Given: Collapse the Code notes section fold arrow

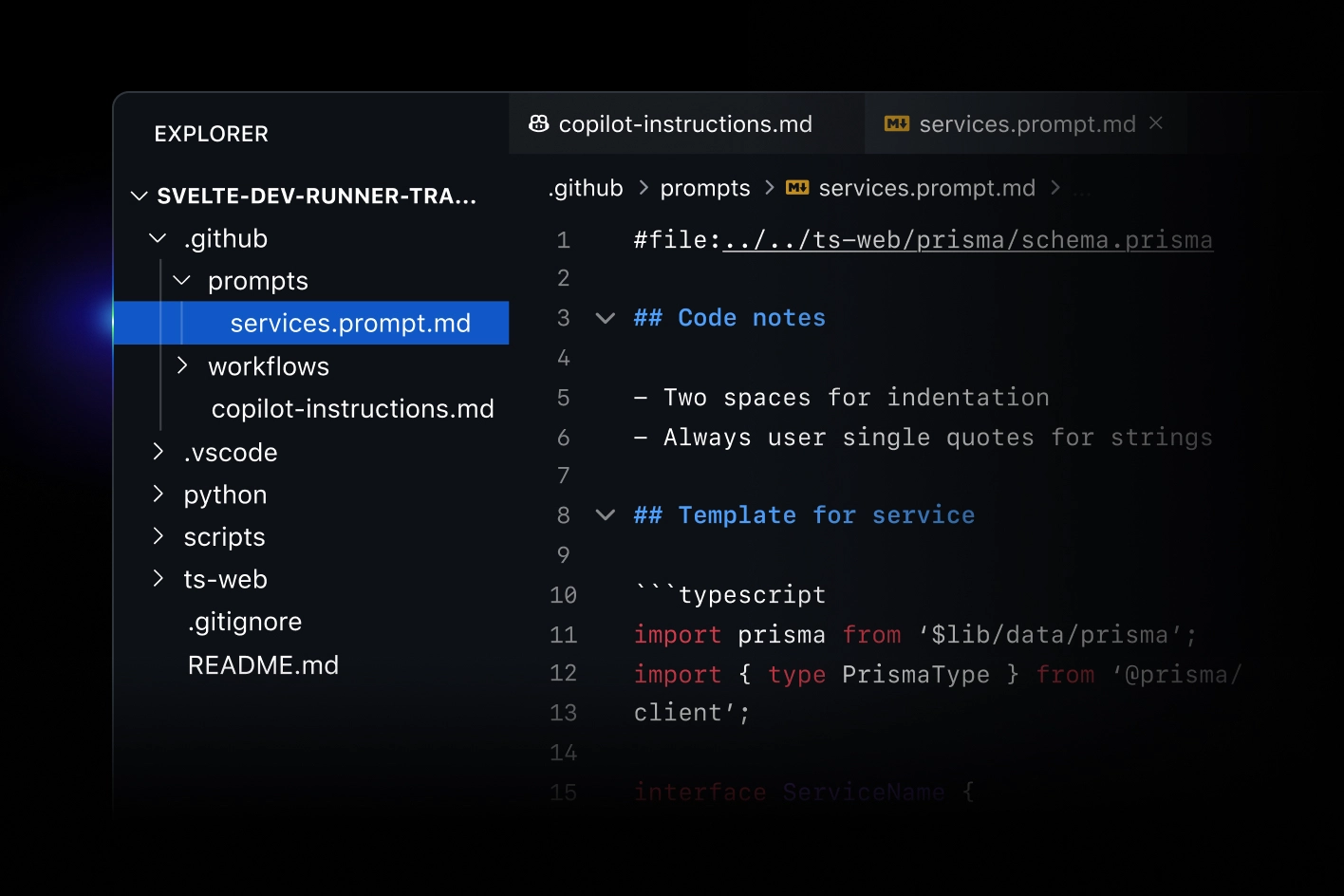Looking at the screenshot, I should [x=605, y=318].
